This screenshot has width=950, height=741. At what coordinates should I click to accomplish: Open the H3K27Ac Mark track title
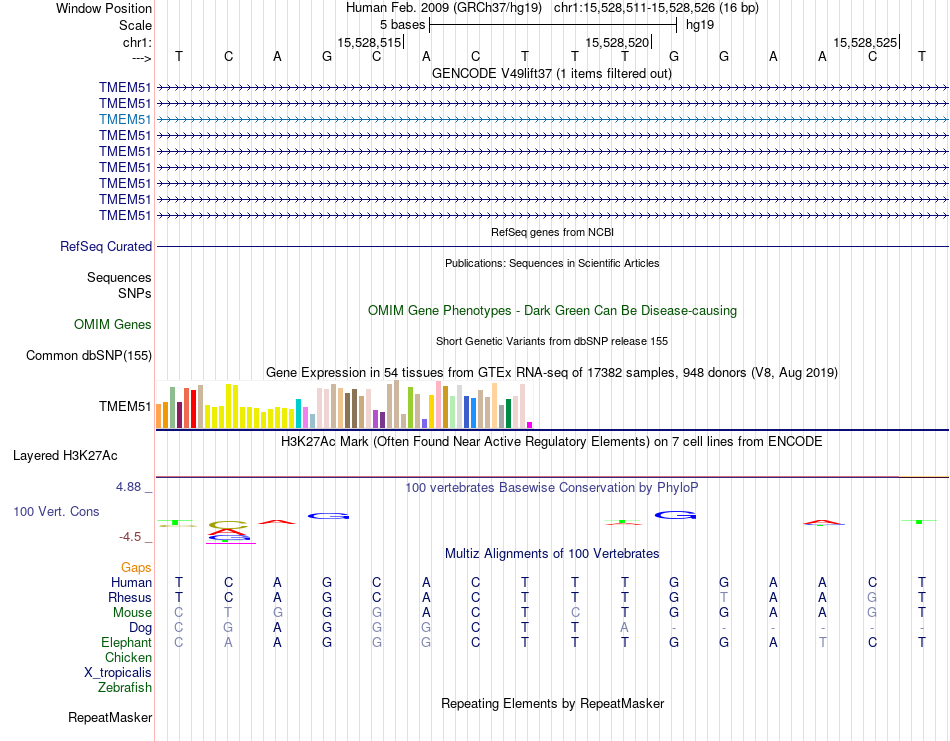[552, 441]
